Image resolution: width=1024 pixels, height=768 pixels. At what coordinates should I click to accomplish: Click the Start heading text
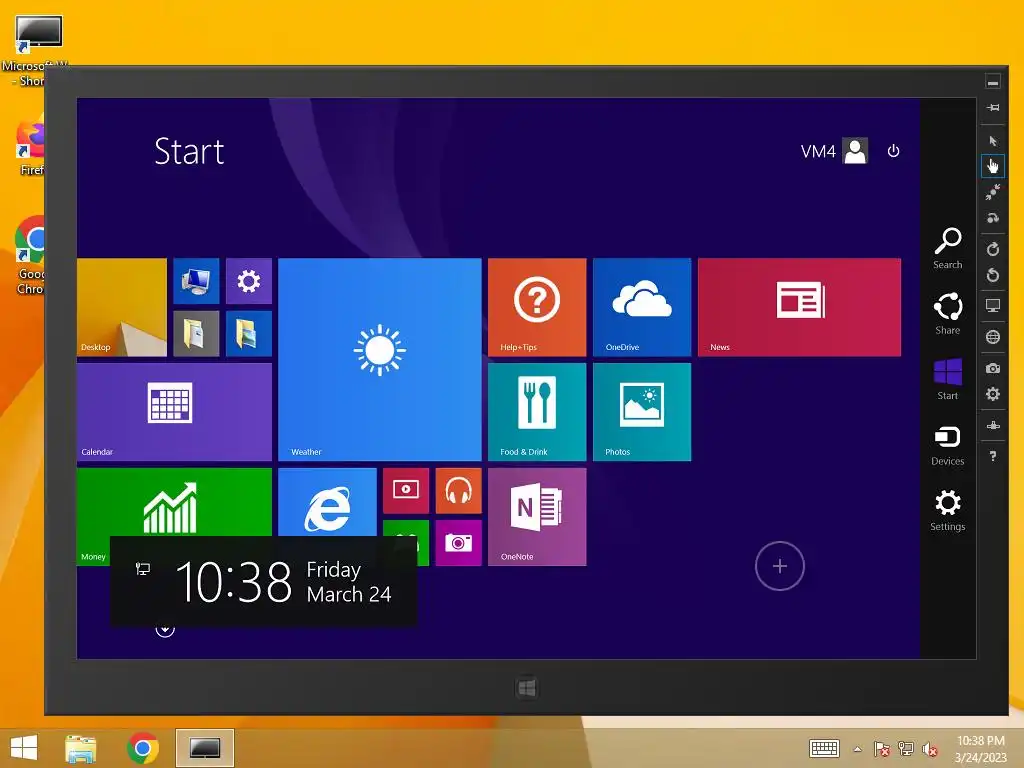click(189, 152)
